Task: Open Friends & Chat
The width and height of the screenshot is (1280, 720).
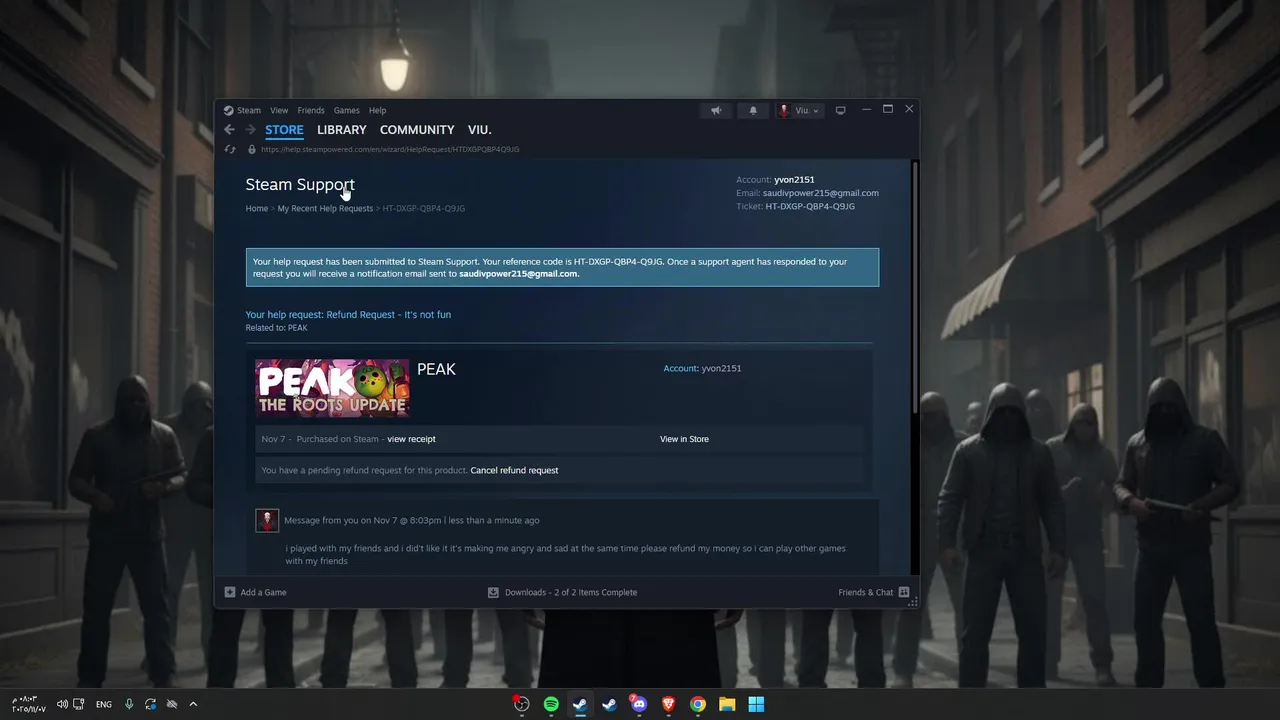Action: (866, 592)
